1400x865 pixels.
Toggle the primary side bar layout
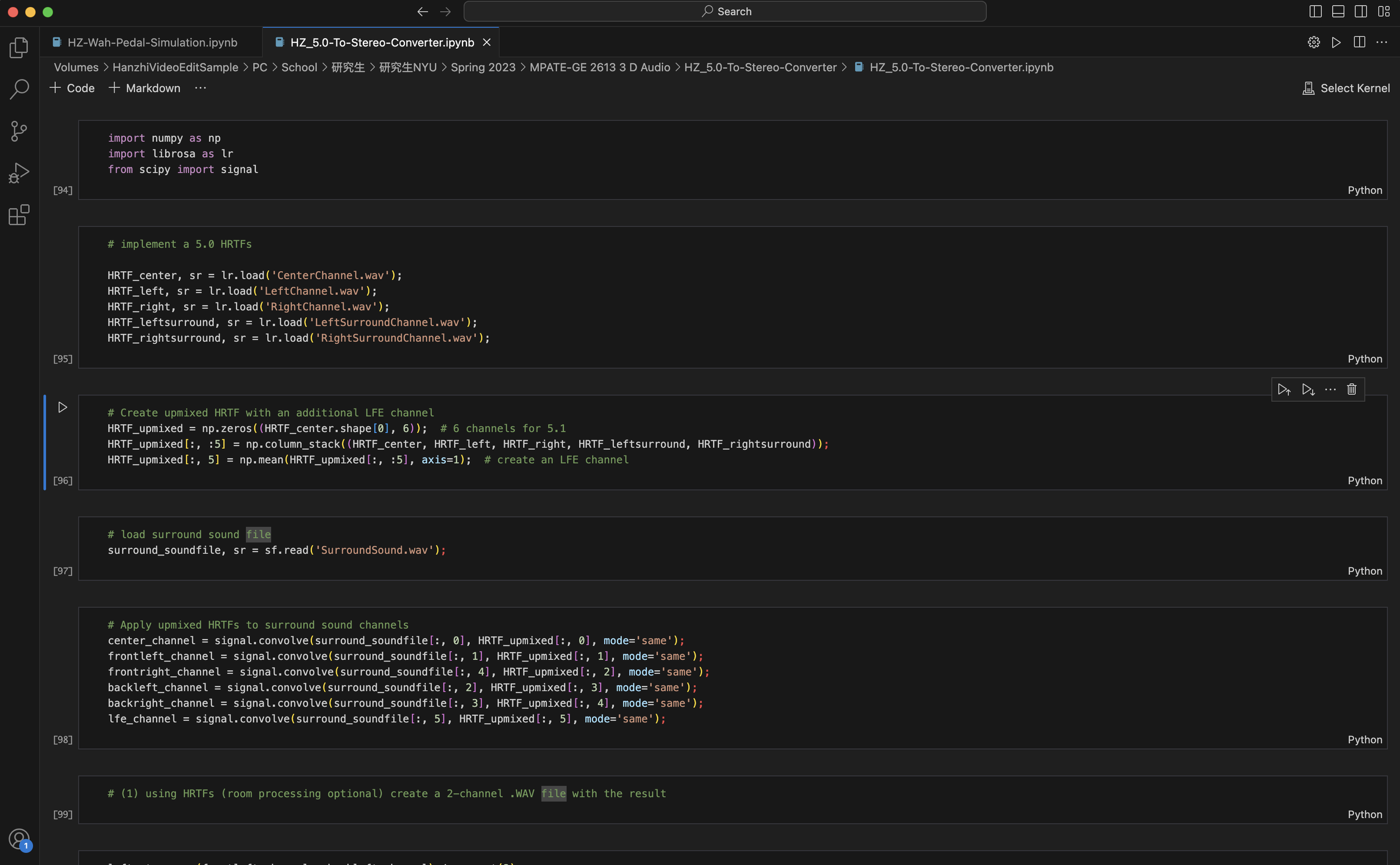pos(1315,11)
